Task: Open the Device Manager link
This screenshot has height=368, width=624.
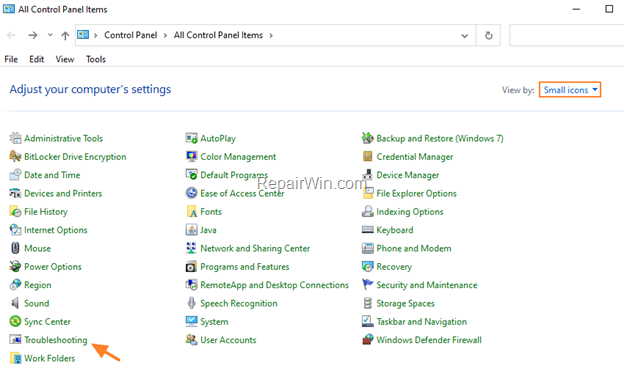Action: point(408,175)
